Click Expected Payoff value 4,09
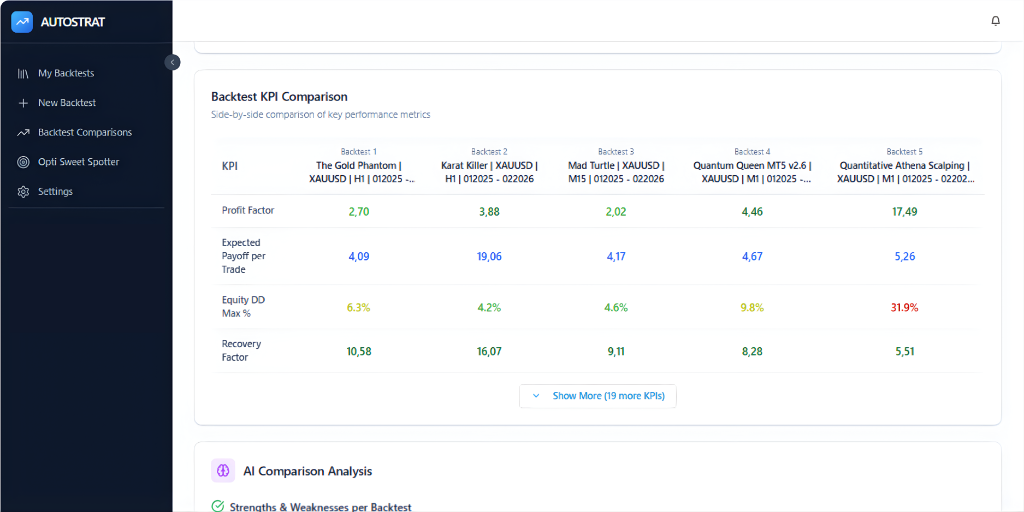This screenshot has height=512, width=1024. pyautogui.click(x=359, y=257)
